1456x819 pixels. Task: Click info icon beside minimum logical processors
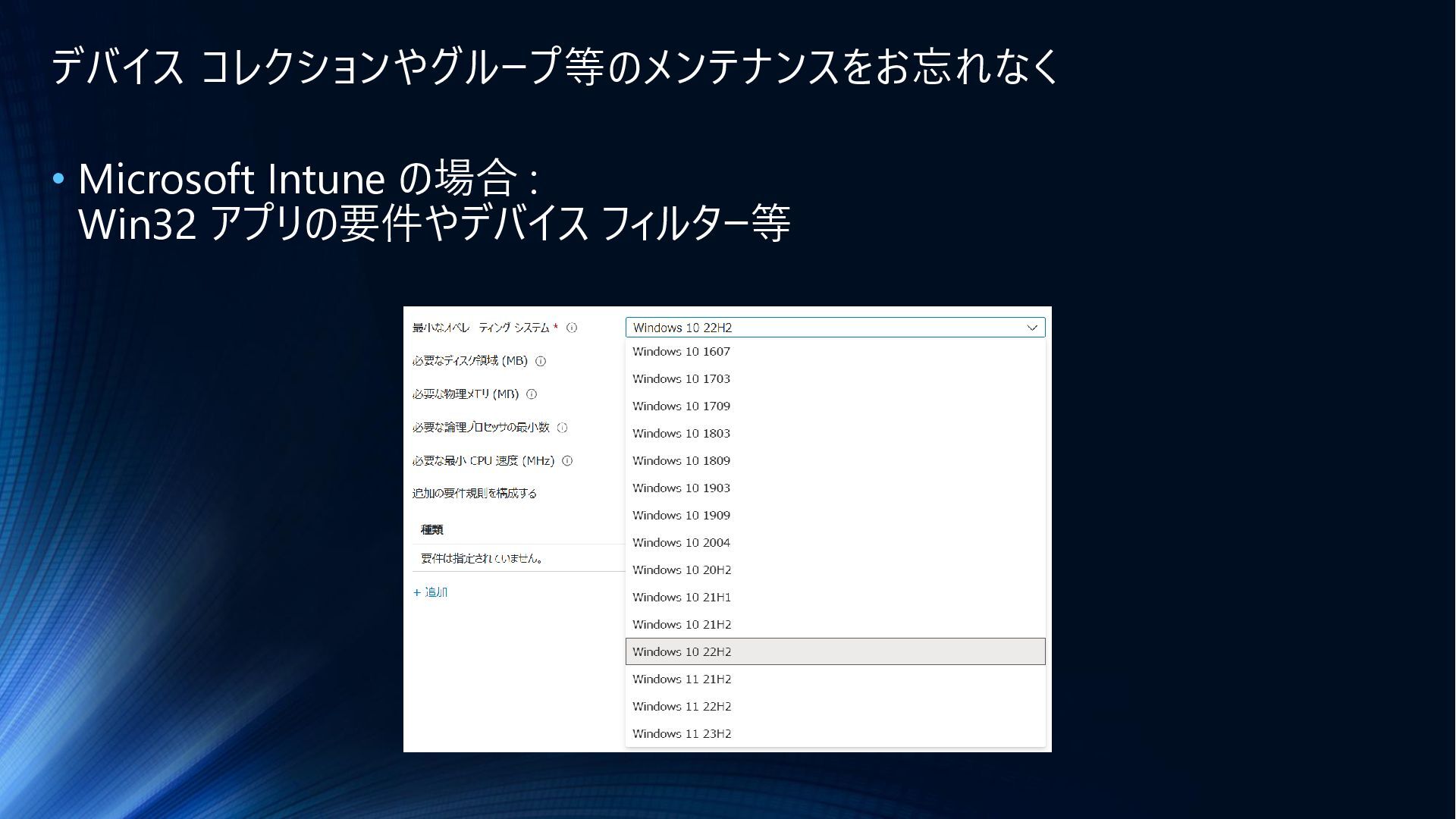pyautogui.click(x=562, y=428)
